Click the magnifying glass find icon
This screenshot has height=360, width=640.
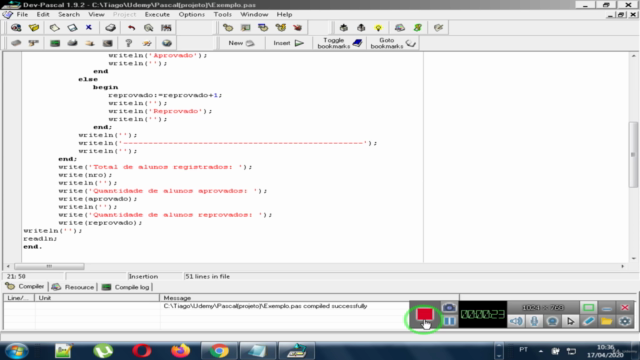point(149,28)
